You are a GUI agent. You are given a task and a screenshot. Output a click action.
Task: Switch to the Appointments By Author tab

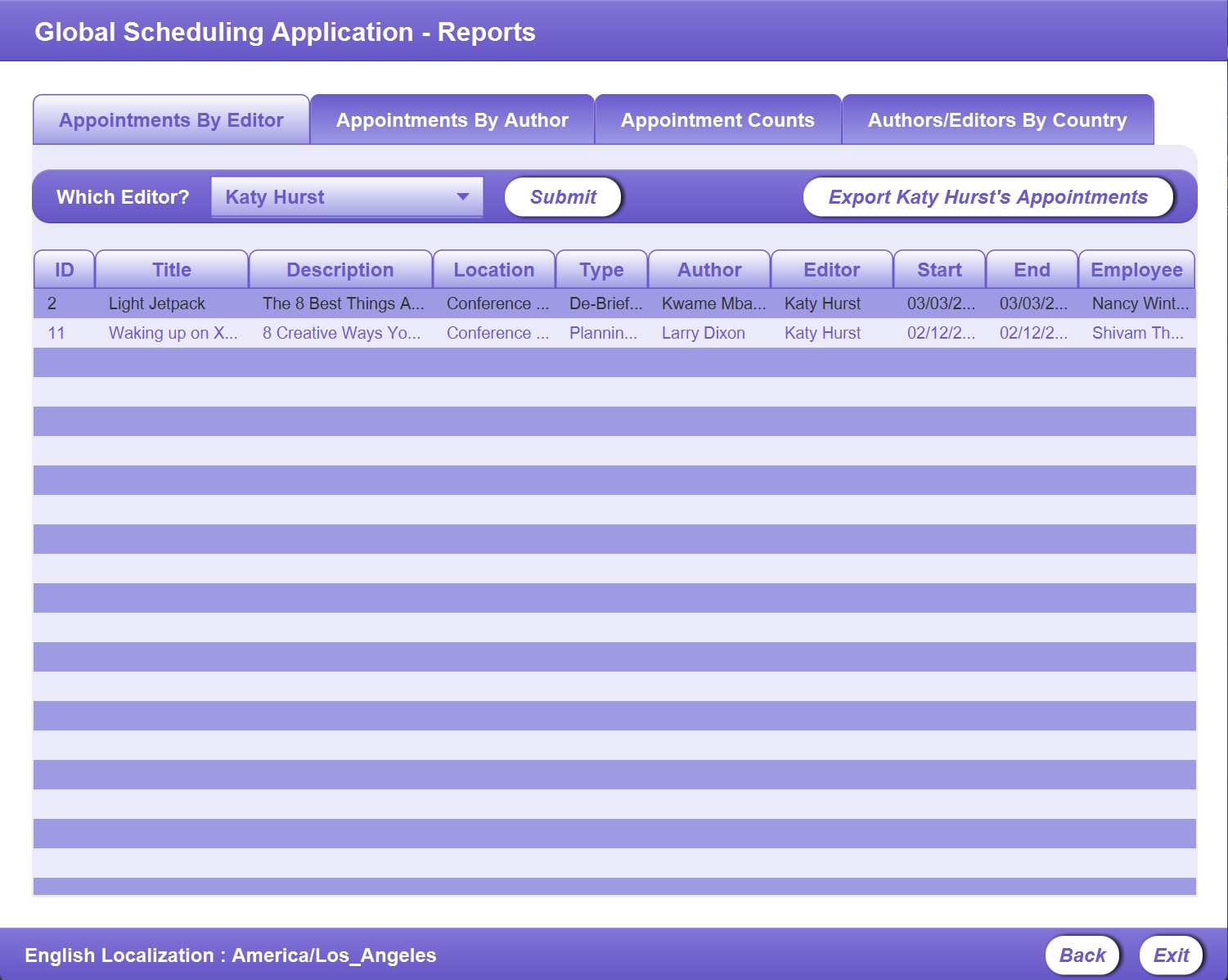coord(451,119)
